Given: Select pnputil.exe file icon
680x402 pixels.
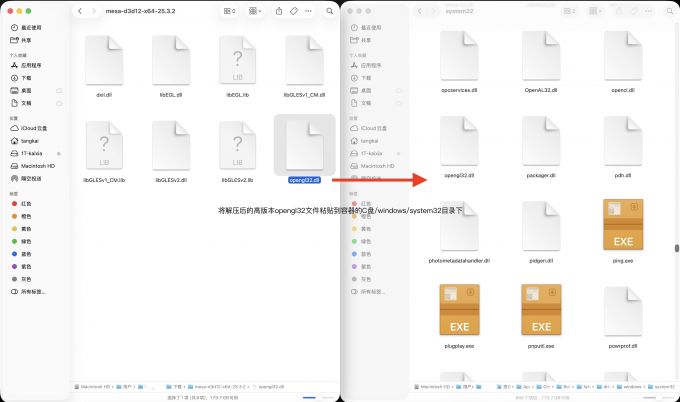Looking at the screenshot, I should (541, 310).
